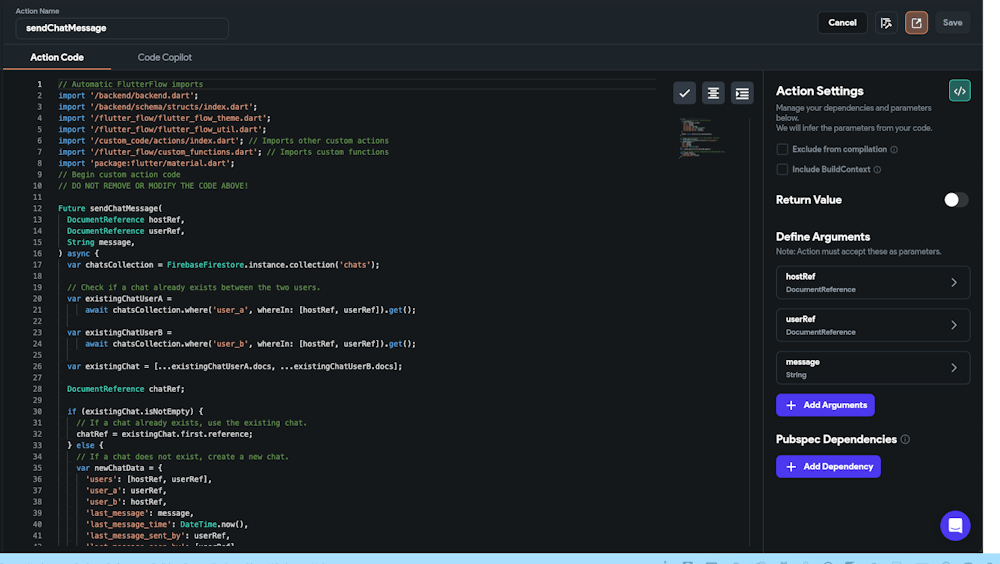Click the Add Dependency button
Screen dimensions: 1000x564
pos(828,466)
